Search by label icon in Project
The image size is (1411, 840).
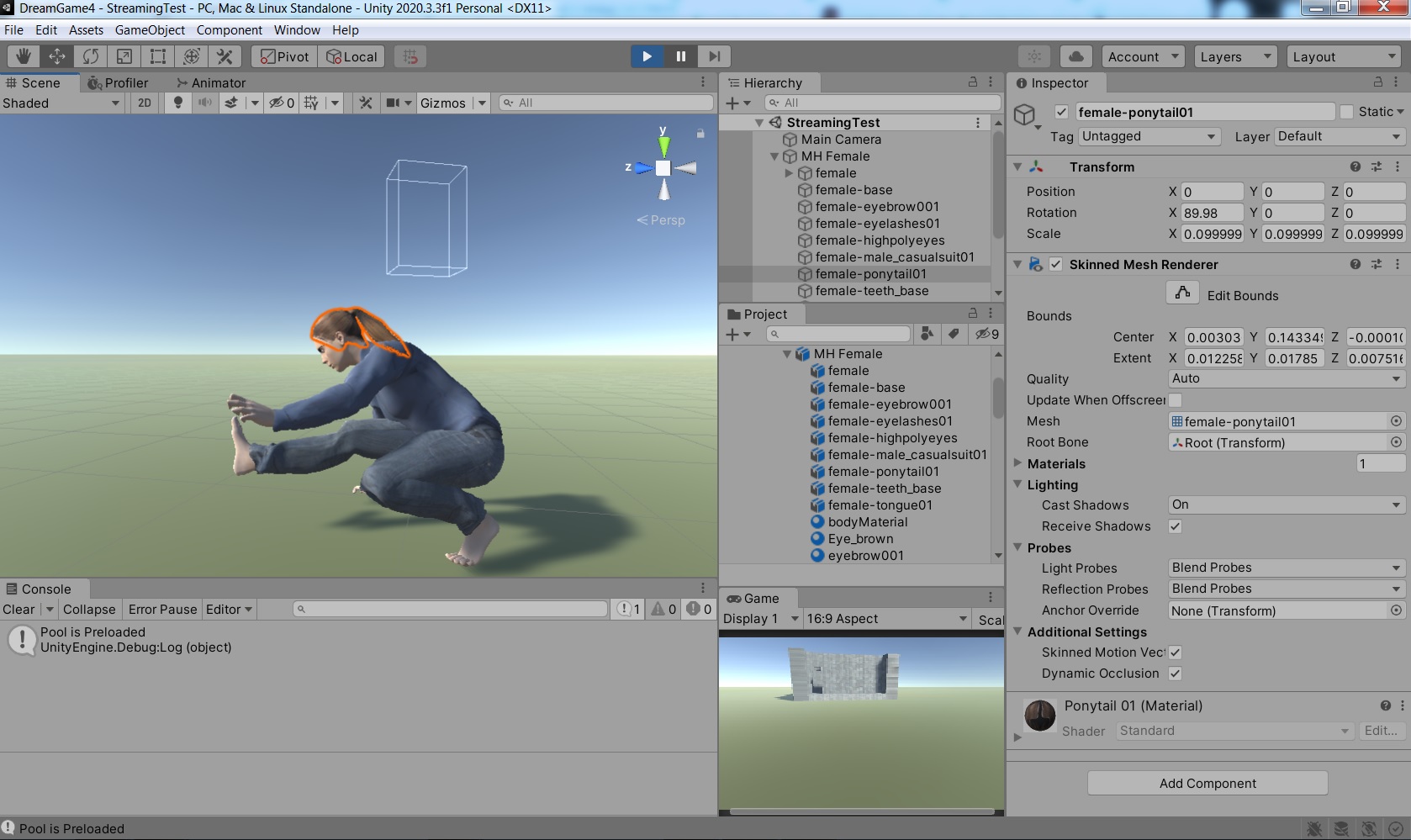954,334
